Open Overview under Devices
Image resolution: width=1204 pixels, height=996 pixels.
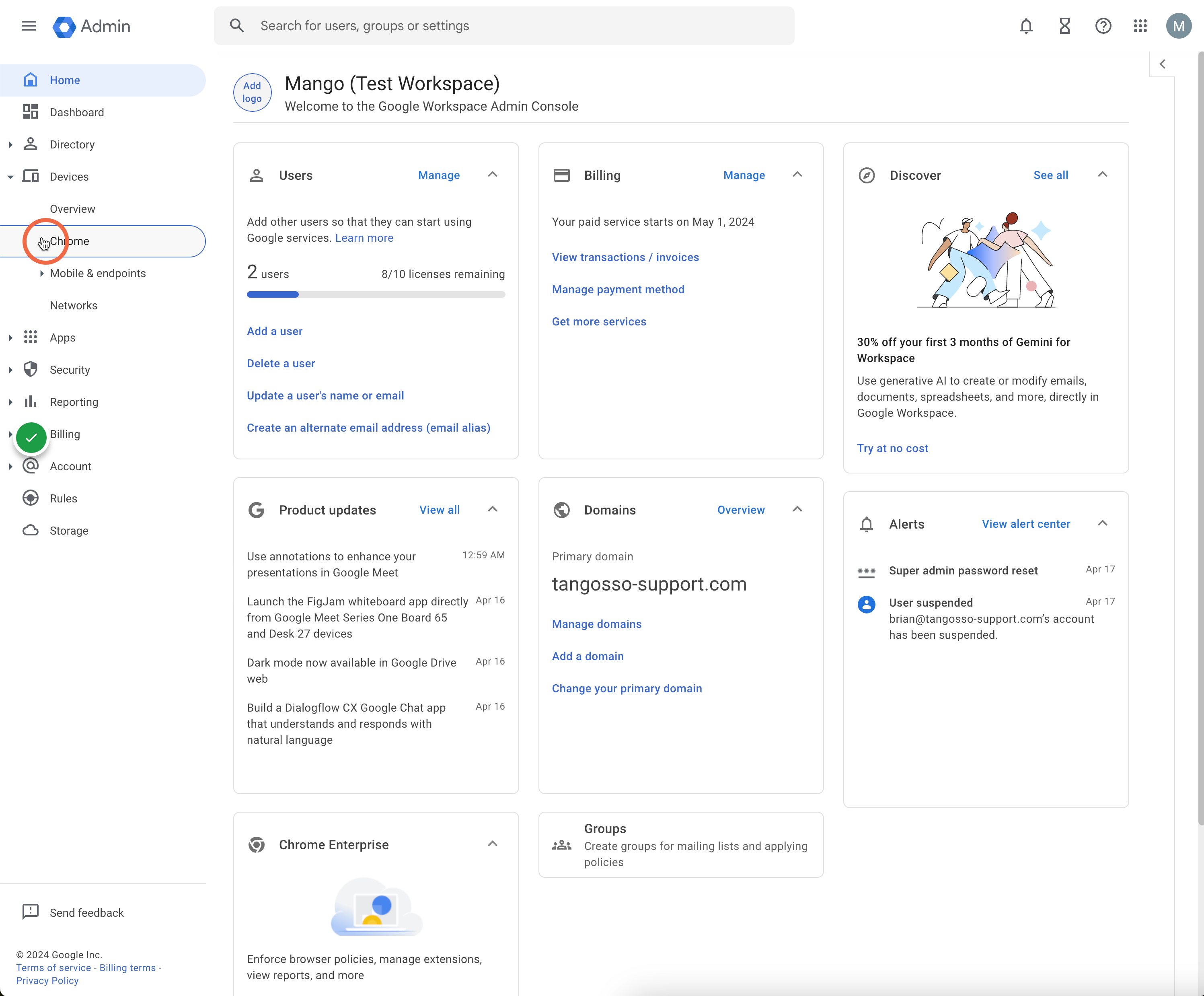72,209
